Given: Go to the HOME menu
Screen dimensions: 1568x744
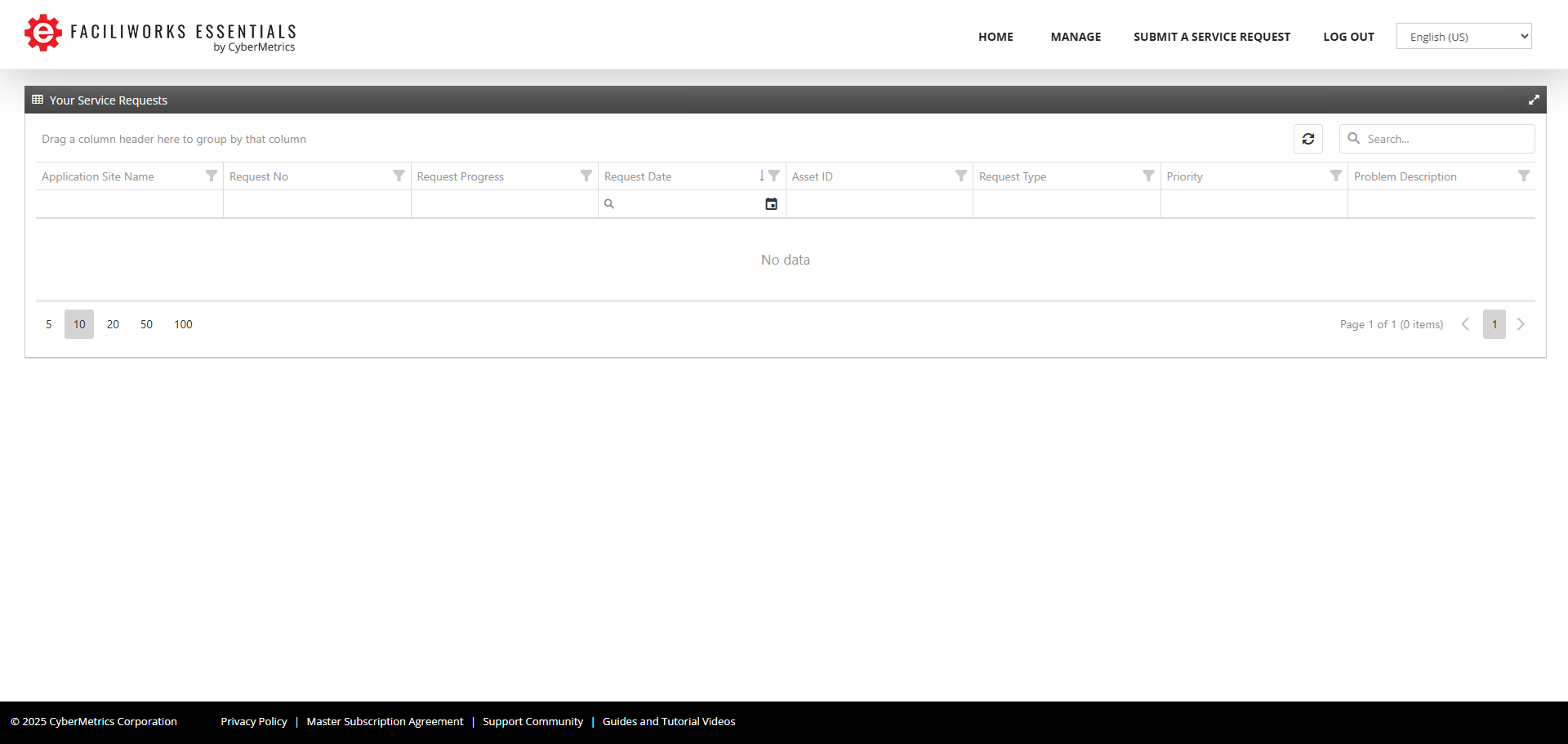Looking at the screenshot, I should 996,37.
